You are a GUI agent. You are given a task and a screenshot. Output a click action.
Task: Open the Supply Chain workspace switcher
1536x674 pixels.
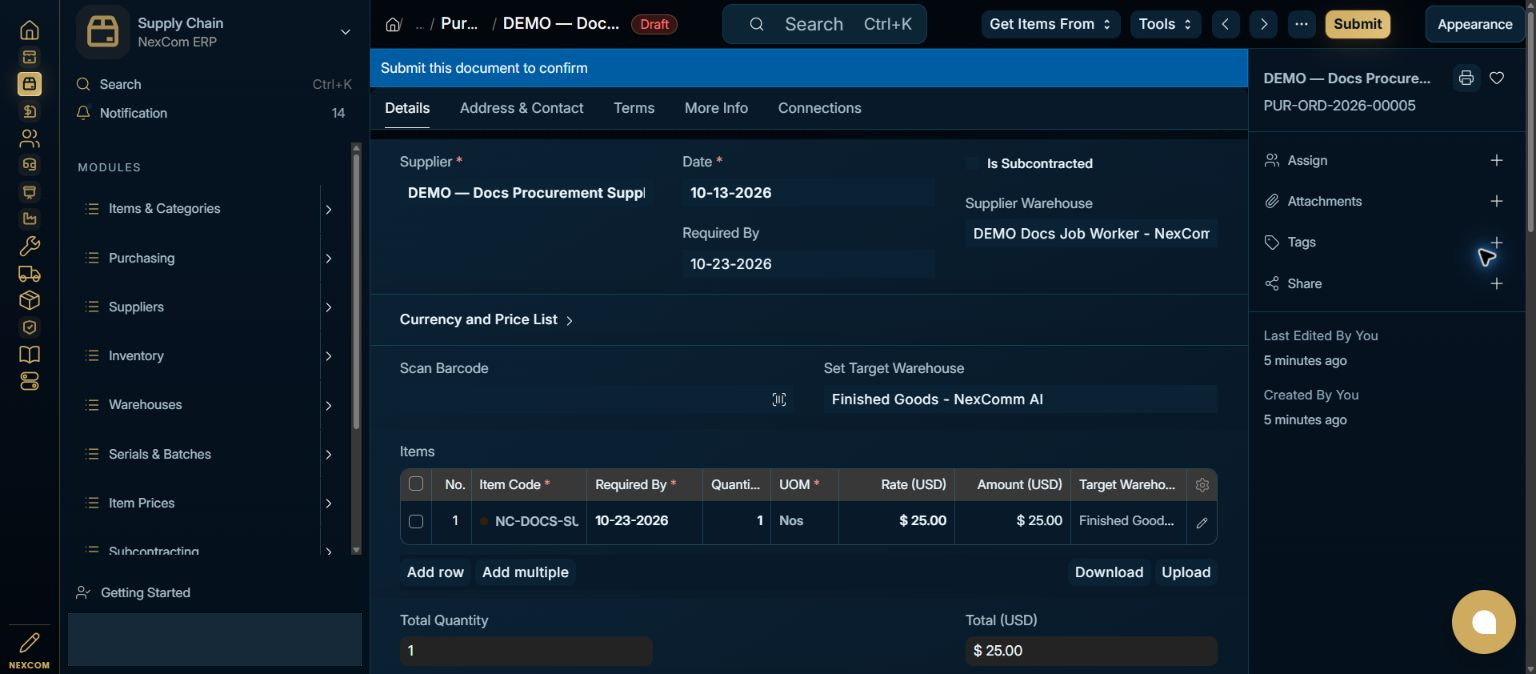click(x=215, y=32)
